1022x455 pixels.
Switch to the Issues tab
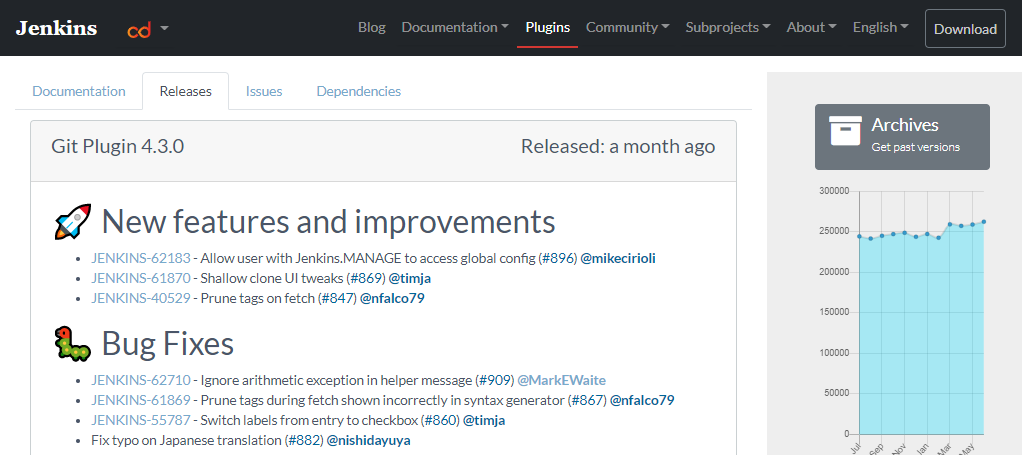point(264,91)
